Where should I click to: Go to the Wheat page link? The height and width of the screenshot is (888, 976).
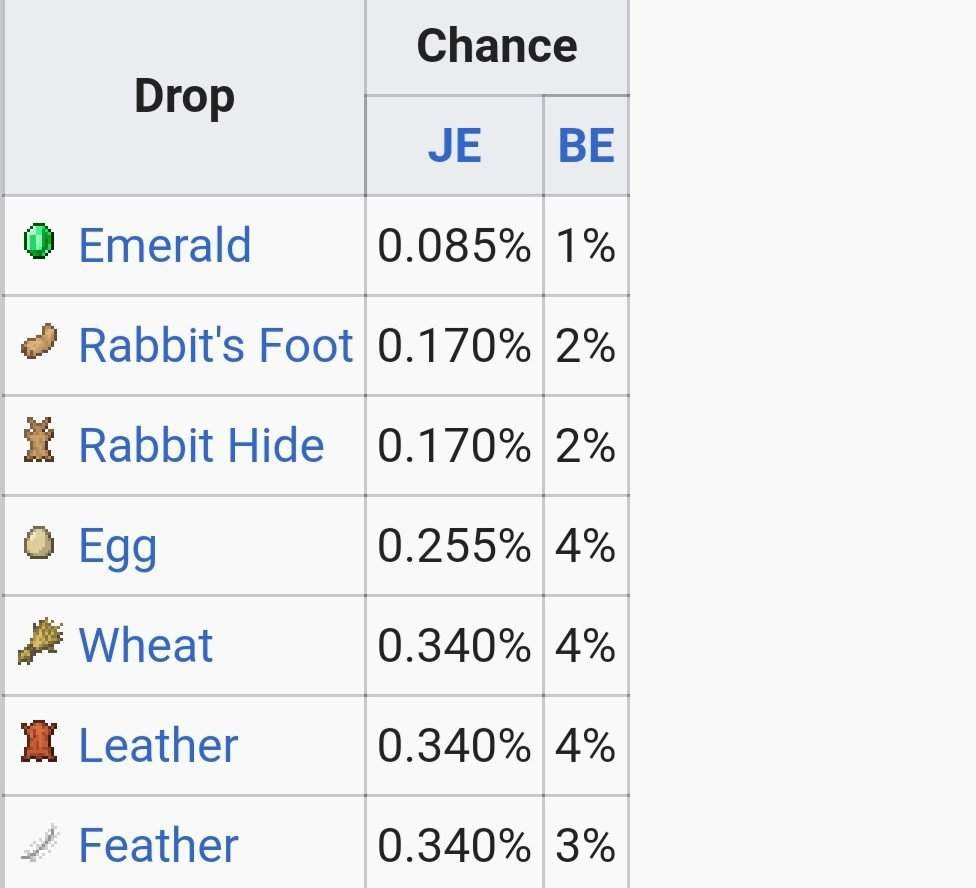click(x=145, y=645)
